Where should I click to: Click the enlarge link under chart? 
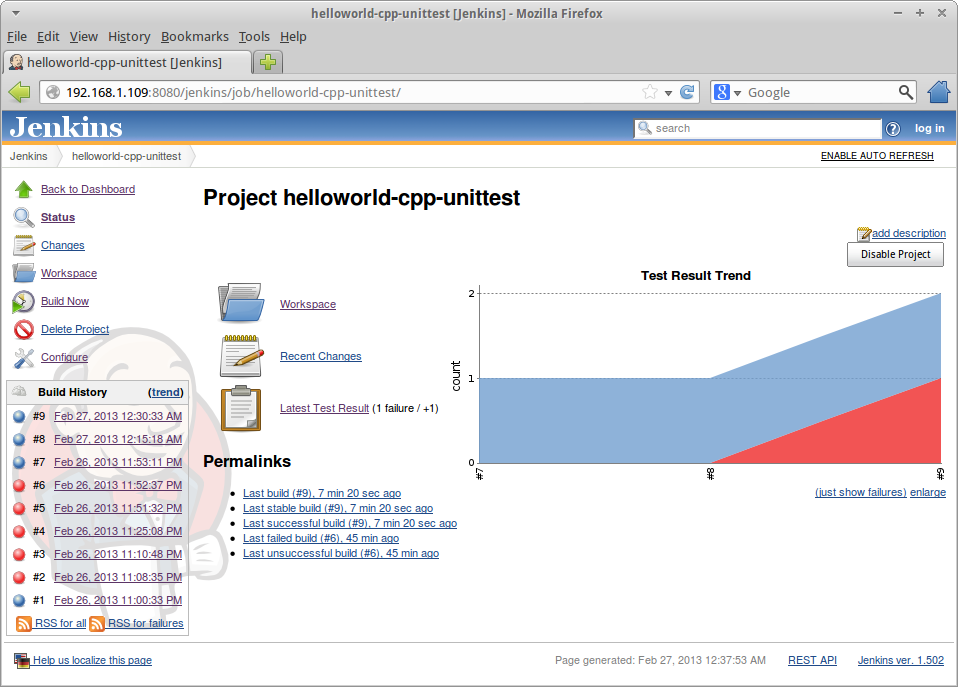928,493
